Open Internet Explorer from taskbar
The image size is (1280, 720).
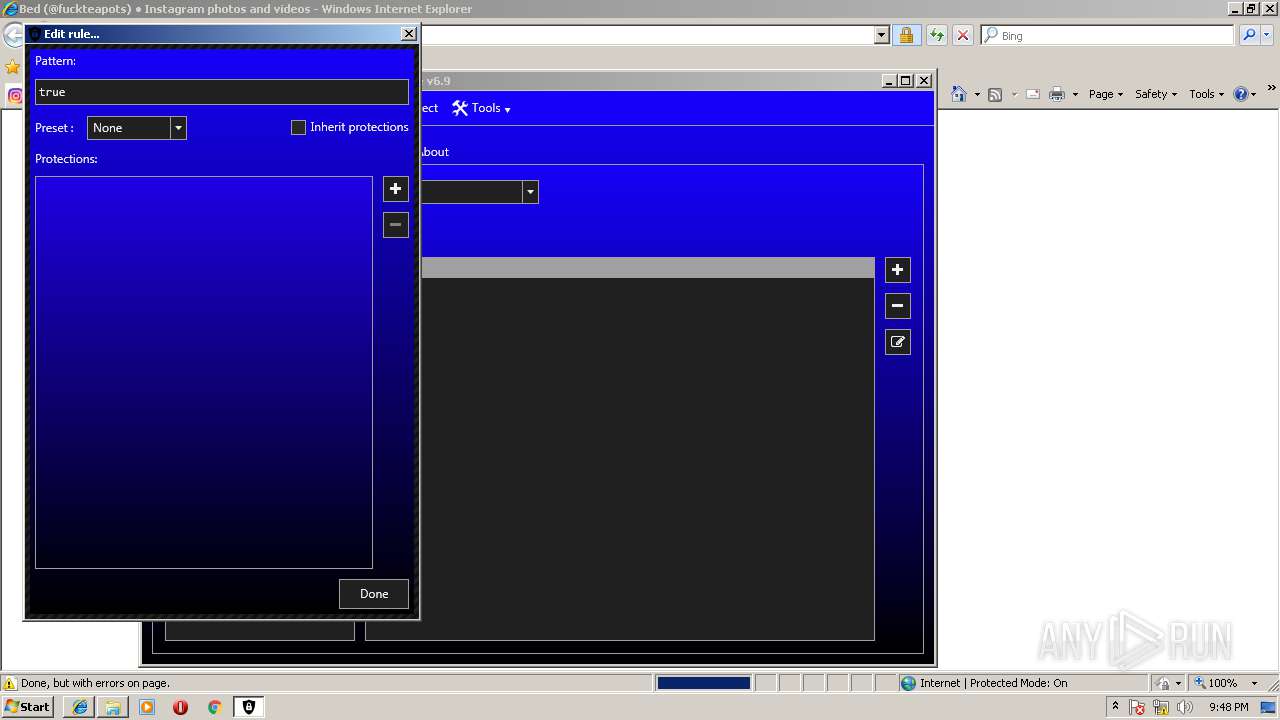79,707
